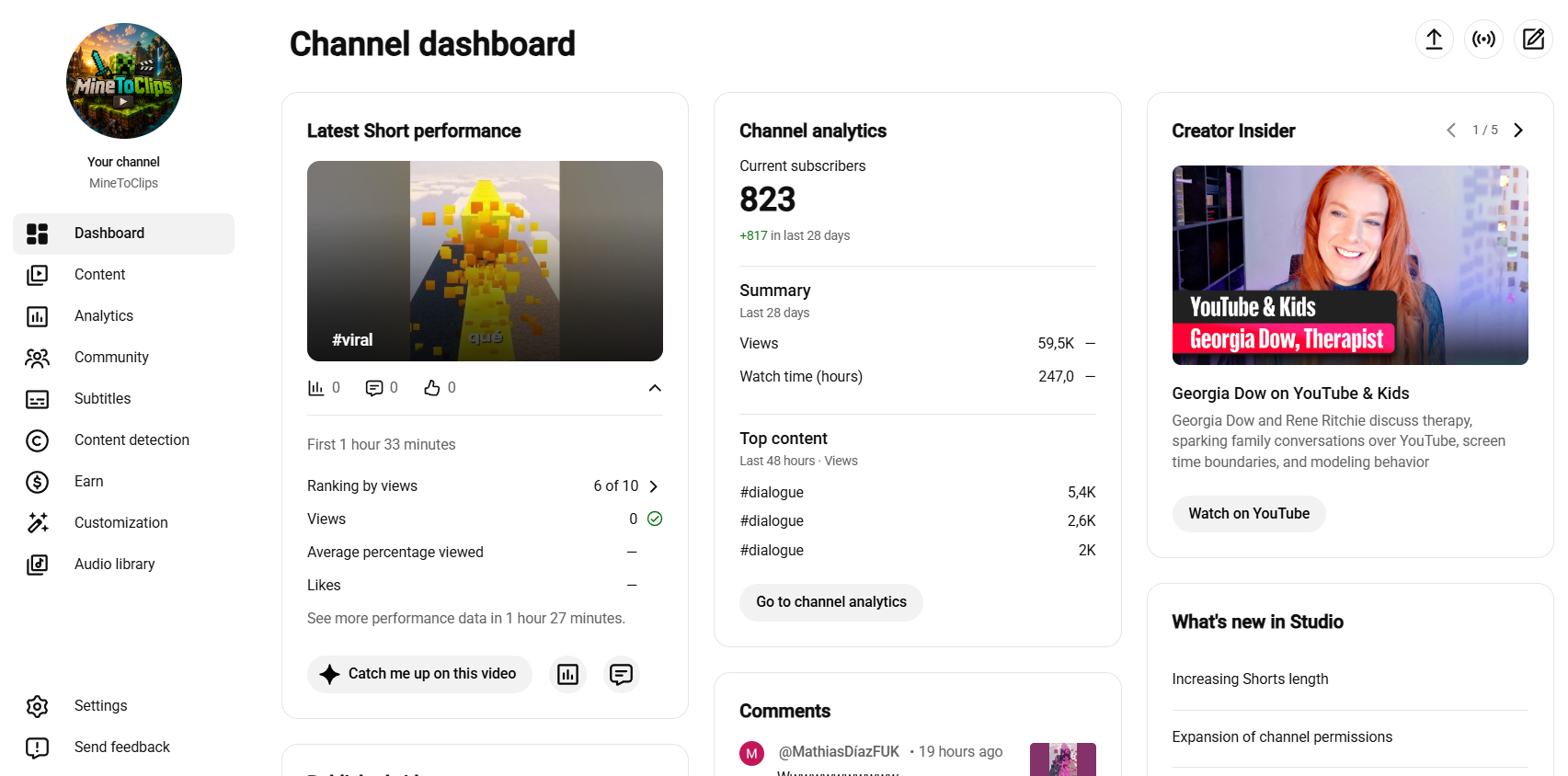This screenshot has width=1568, height=776.
Task: Click the green checkmark next to Views
Action: point(655,519)
